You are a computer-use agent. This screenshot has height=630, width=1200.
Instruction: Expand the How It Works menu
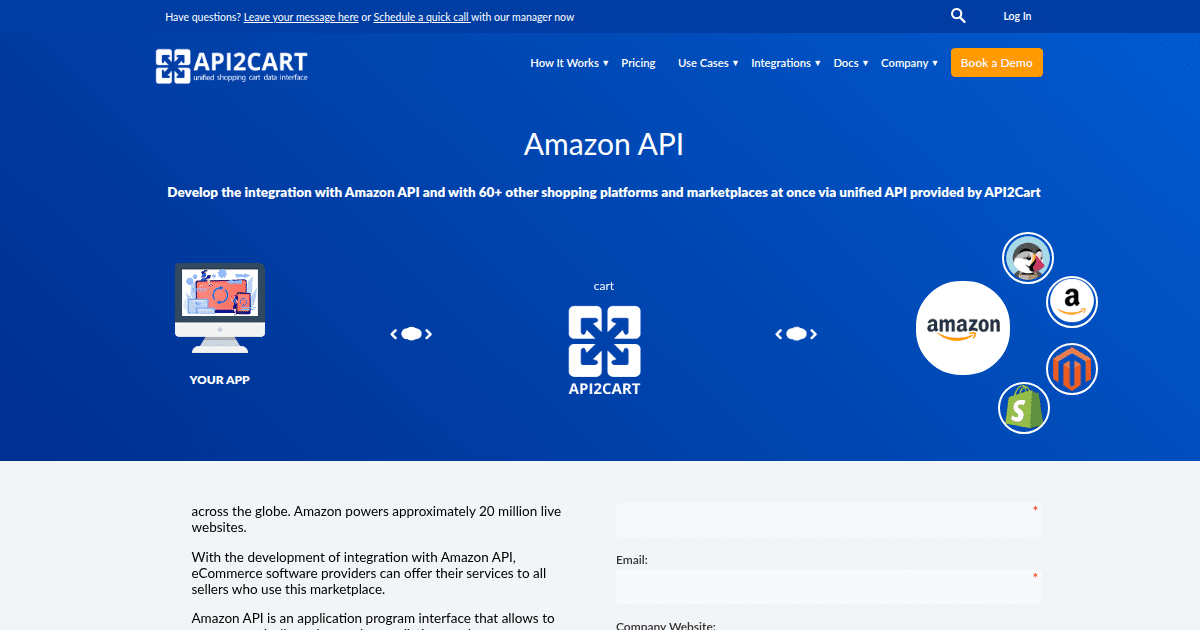pos(566,62)
